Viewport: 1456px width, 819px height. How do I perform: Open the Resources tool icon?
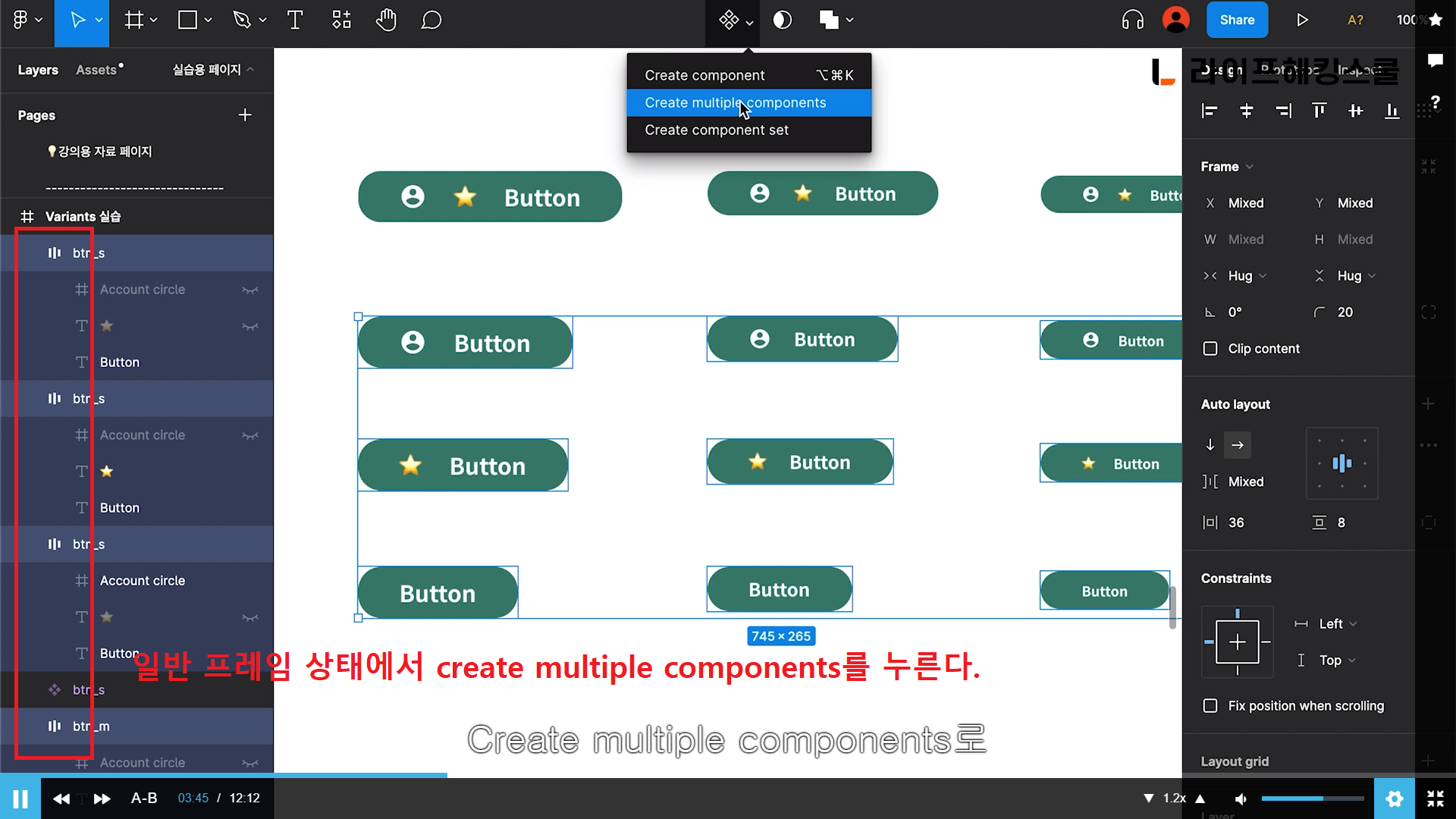pos(341,20)
